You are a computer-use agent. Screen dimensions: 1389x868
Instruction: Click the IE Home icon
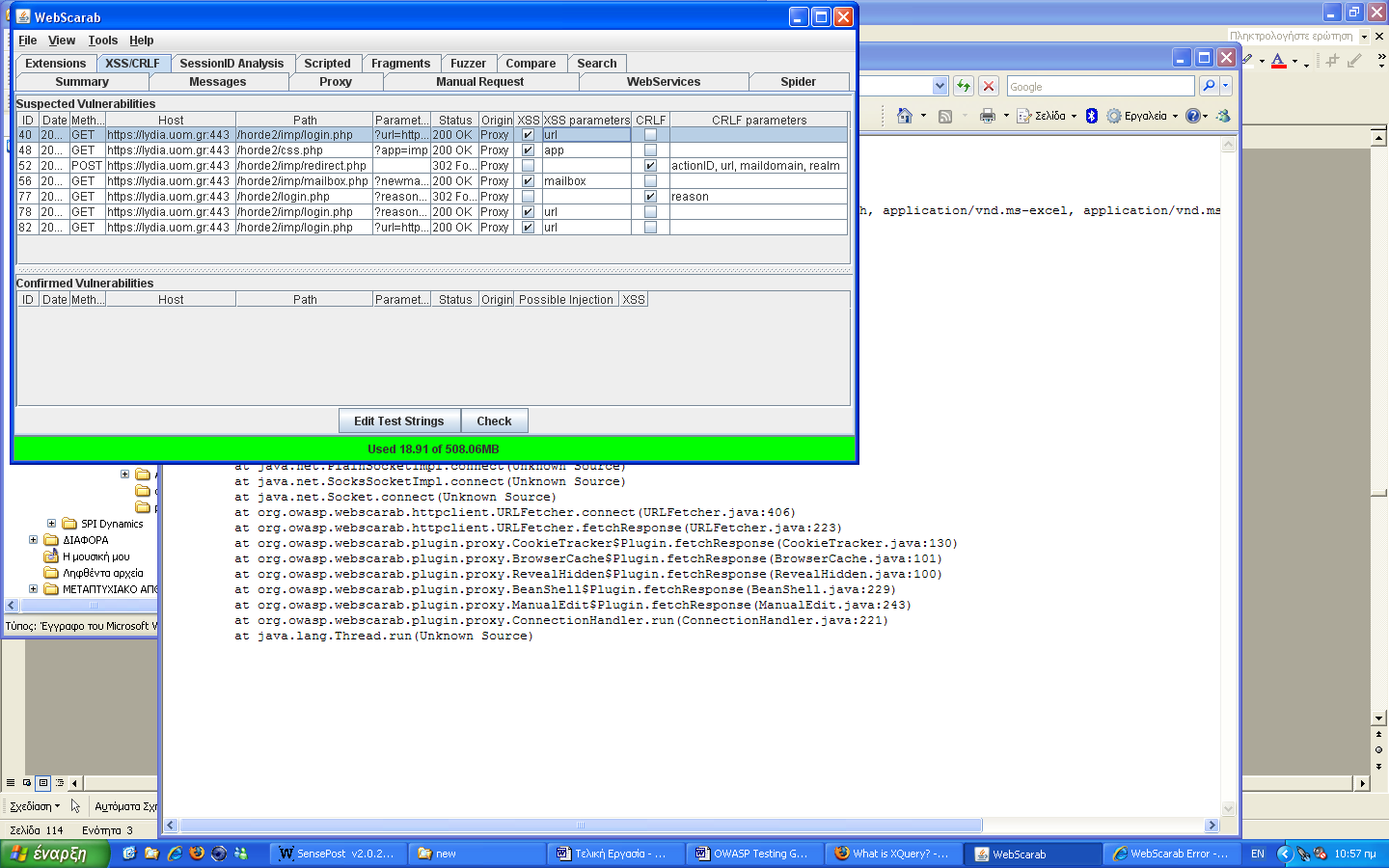click(904, 116)
